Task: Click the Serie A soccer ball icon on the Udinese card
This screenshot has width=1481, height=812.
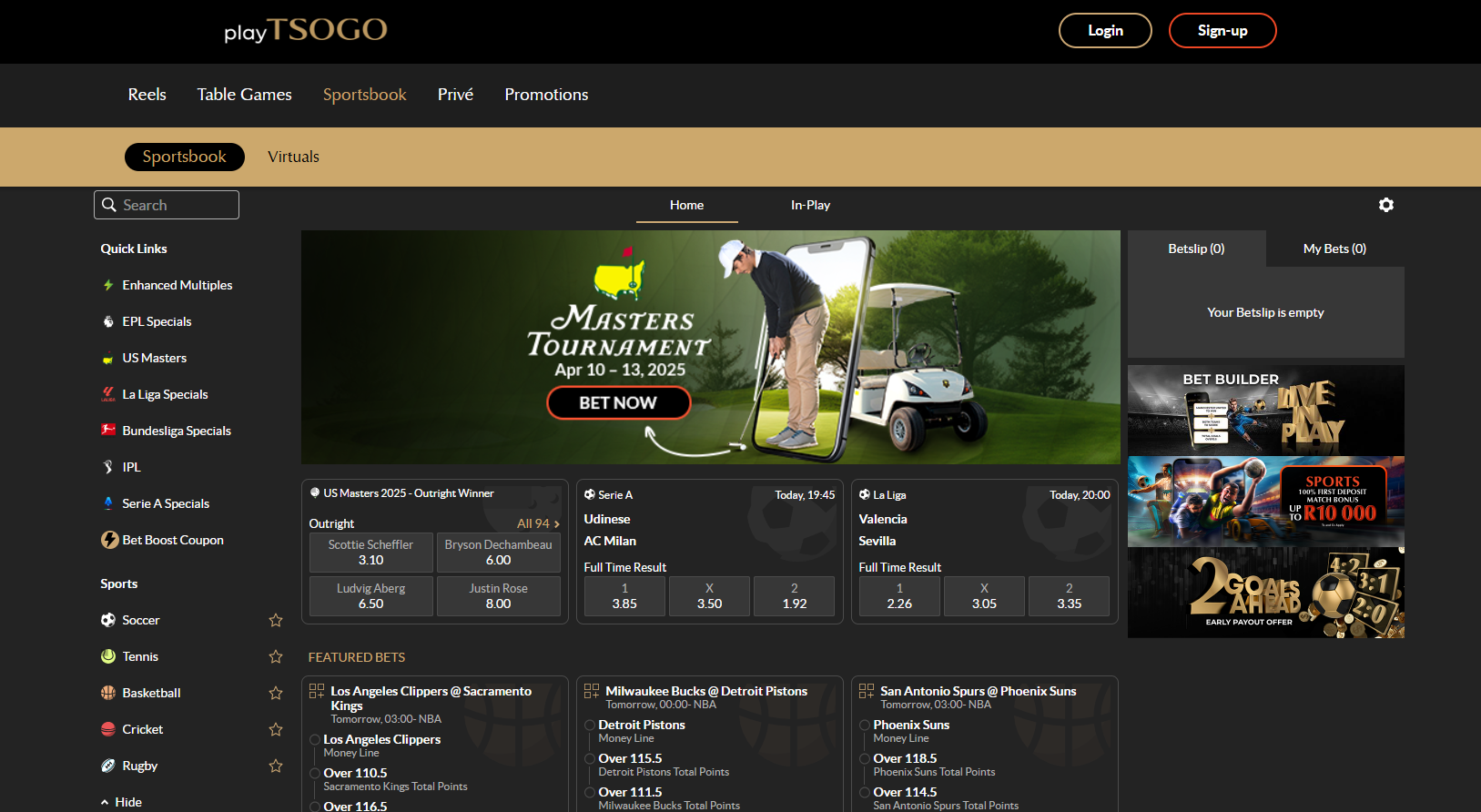Action: (x=590, y=494)
